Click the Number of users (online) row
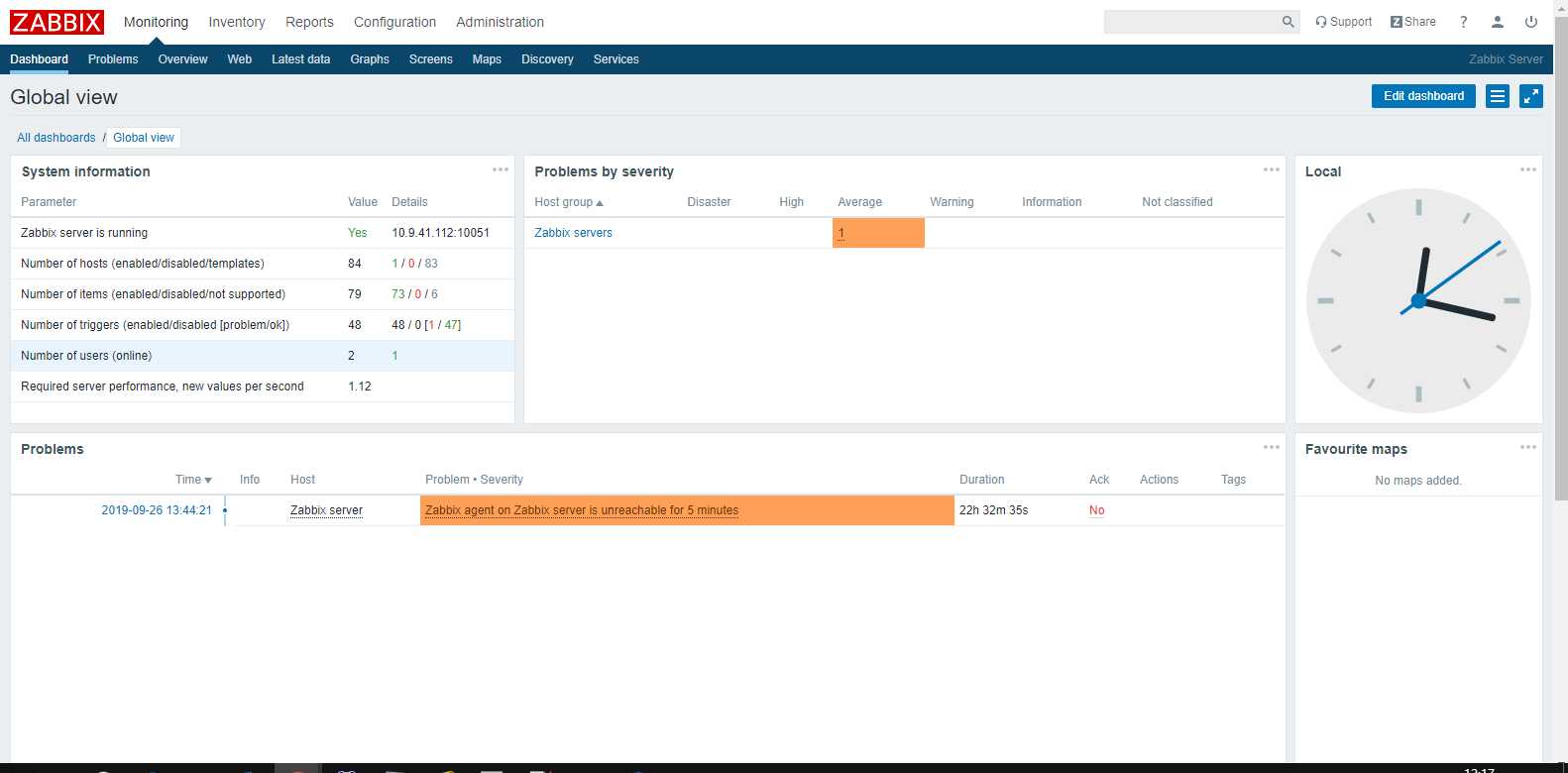The image size is (1568, 773). pyautogui.click(x=263, y=356)
